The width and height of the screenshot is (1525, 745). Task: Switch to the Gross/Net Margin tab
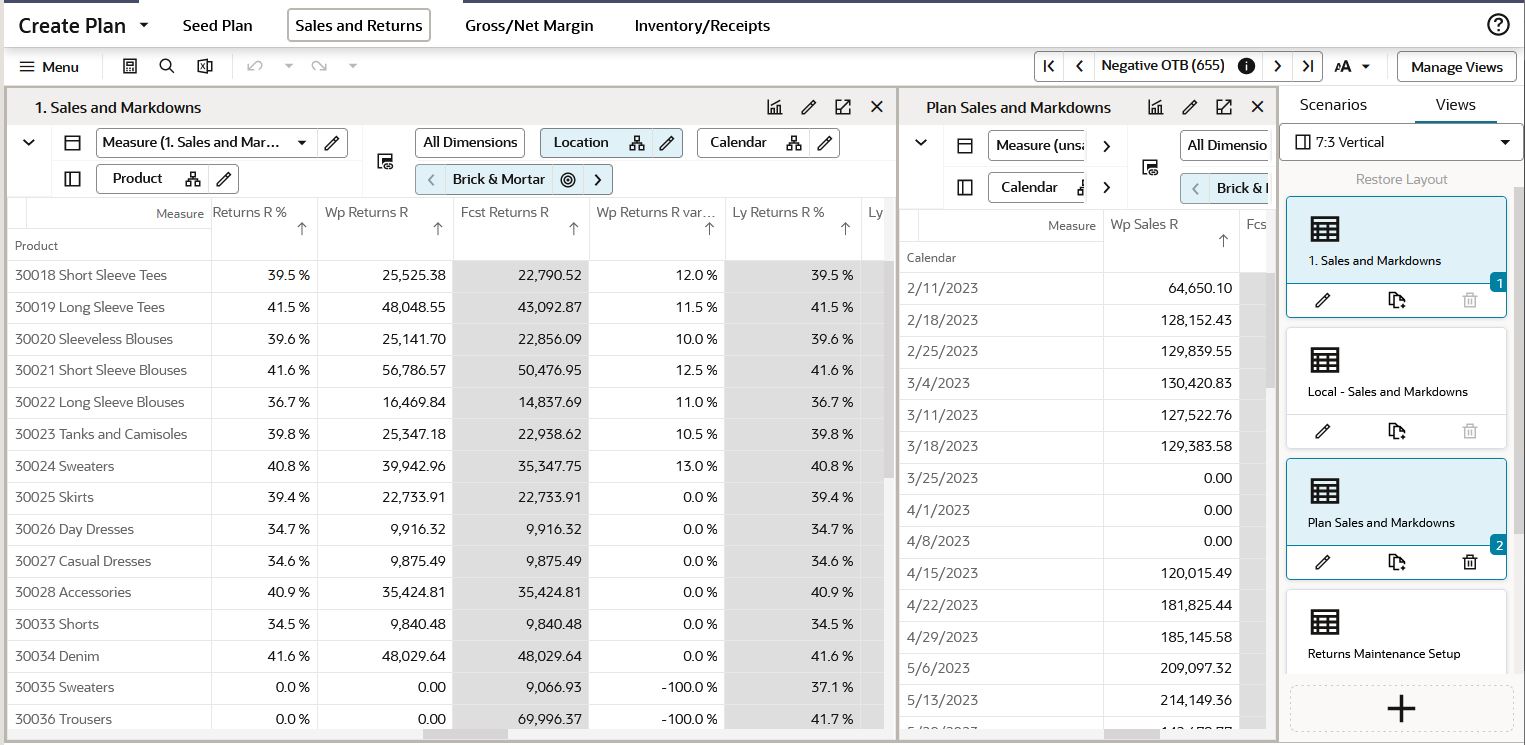(529, 26)
